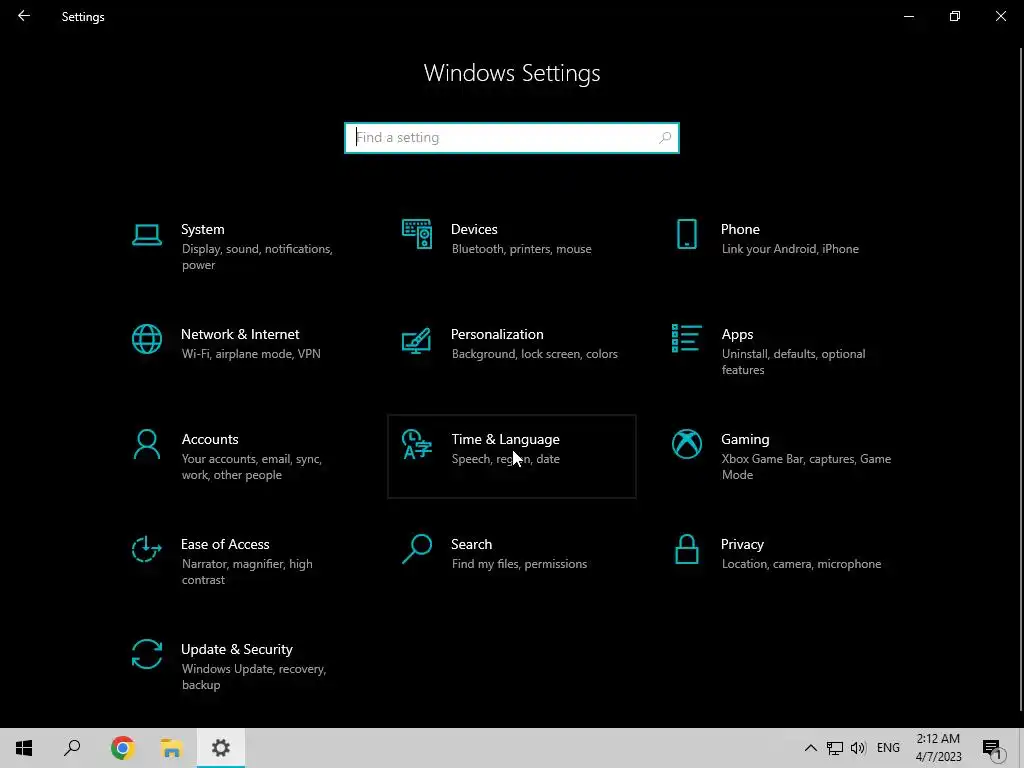Click the Devices keyboard and speaker icon
Image resolution: width=1024 pixels, height=768 pixels.
417,234
